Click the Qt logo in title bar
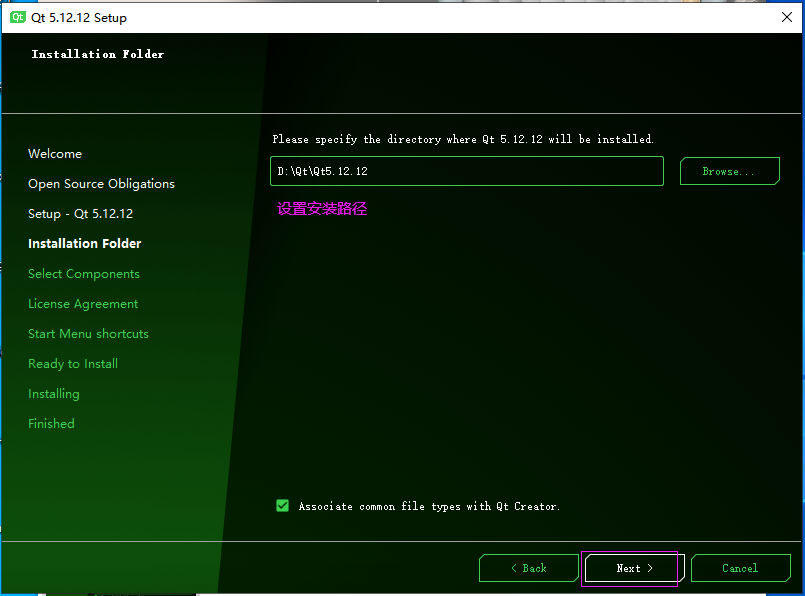Viewport: 805px width, 596px height. point(18,17)
